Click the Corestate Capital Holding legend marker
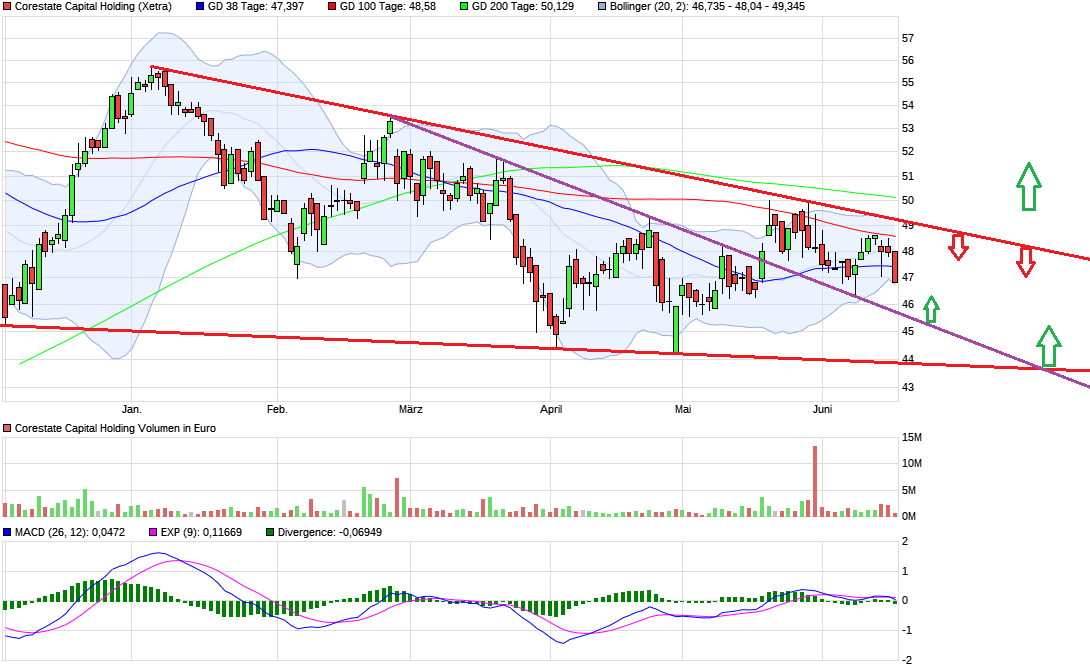Viewport: 1090px width, 670px height. 8,9
